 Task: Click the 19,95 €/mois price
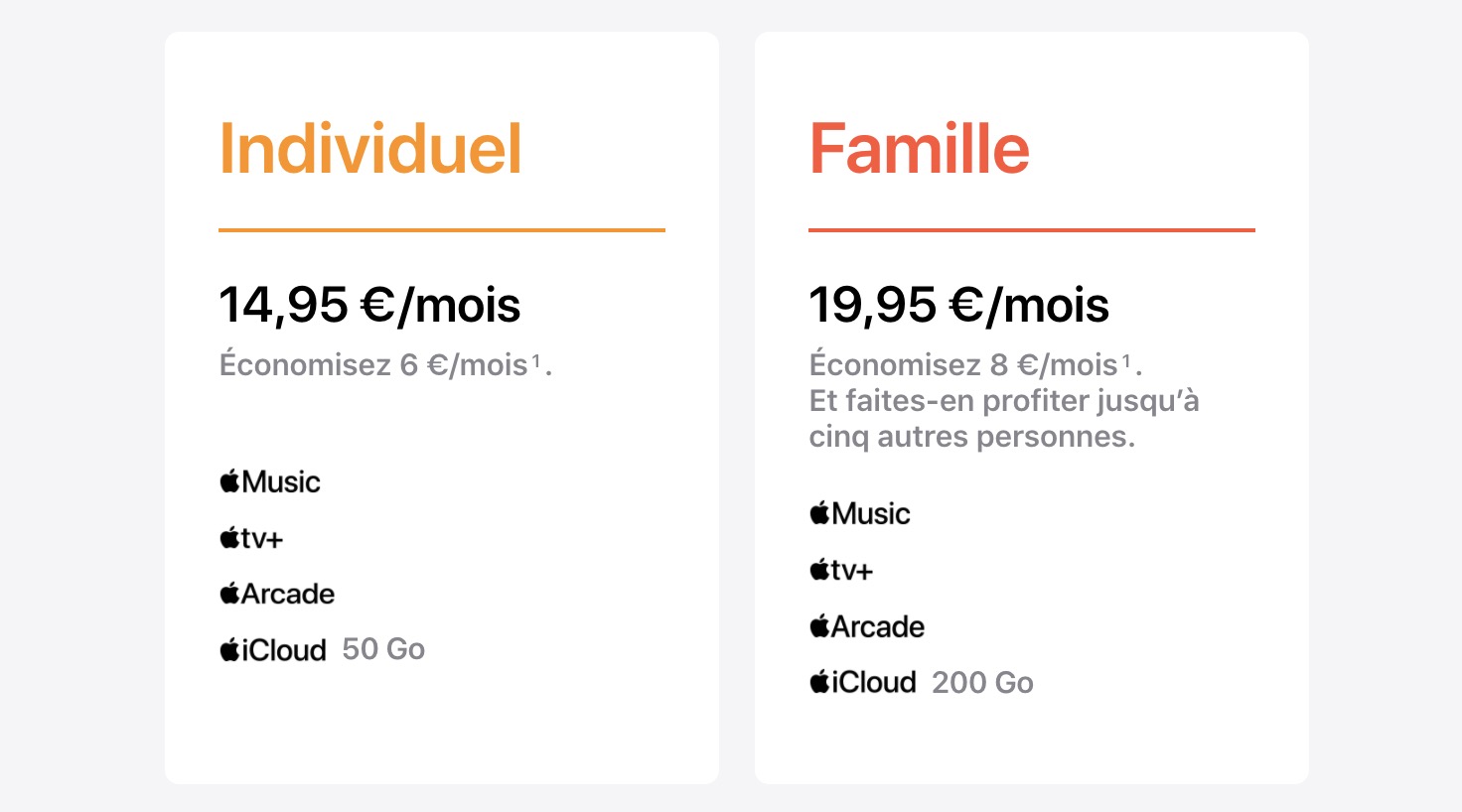(958, 305)
